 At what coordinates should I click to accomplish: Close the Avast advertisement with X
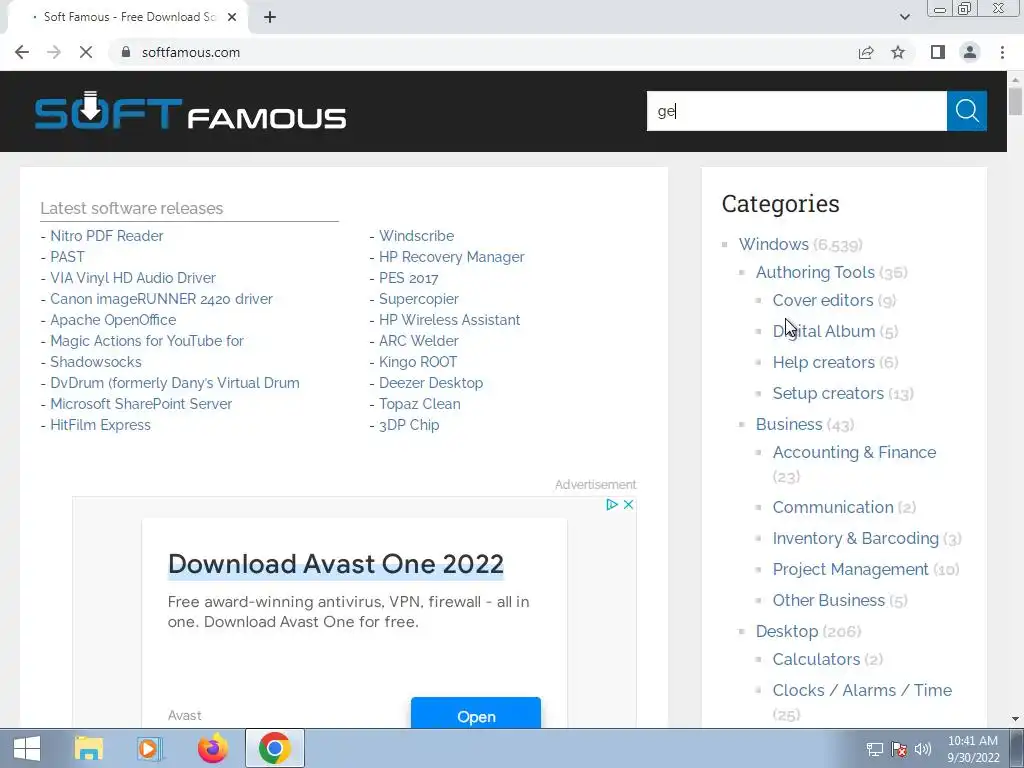(x=628, y=504)
